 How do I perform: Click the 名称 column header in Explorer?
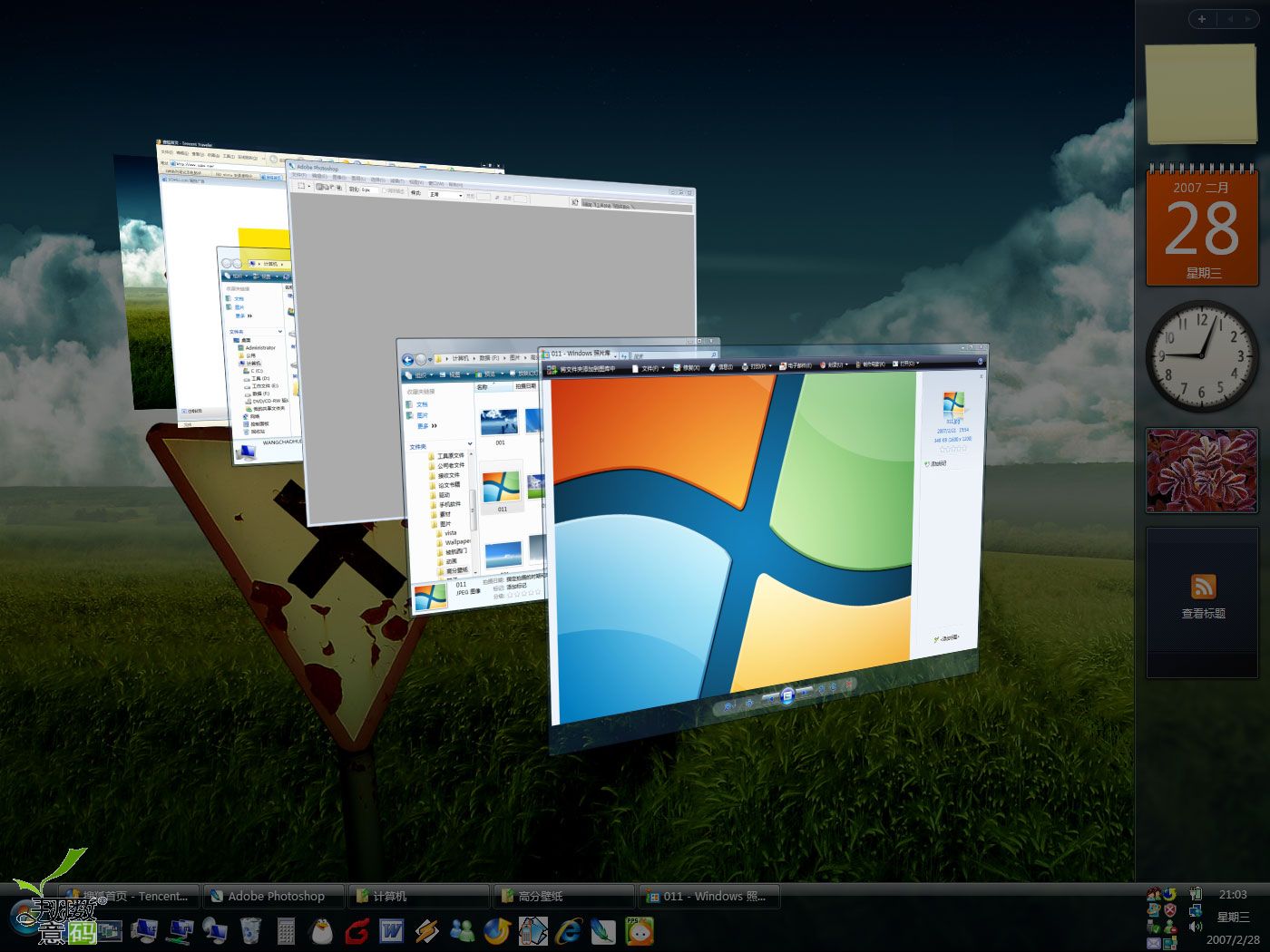[x=493, y=387]
